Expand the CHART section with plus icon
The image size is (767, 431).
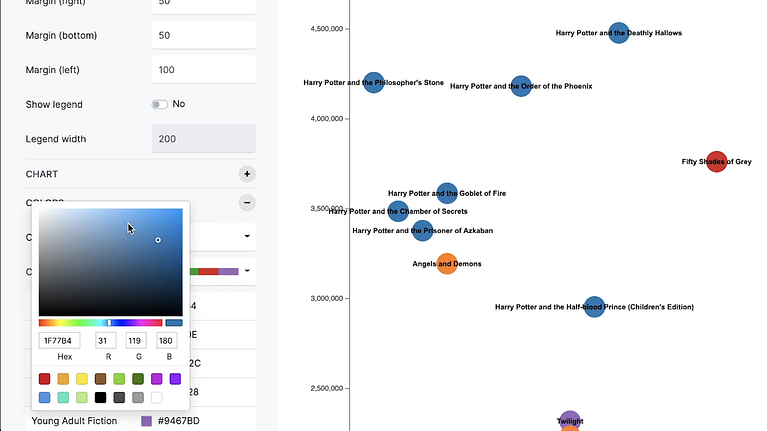[247, 174]
